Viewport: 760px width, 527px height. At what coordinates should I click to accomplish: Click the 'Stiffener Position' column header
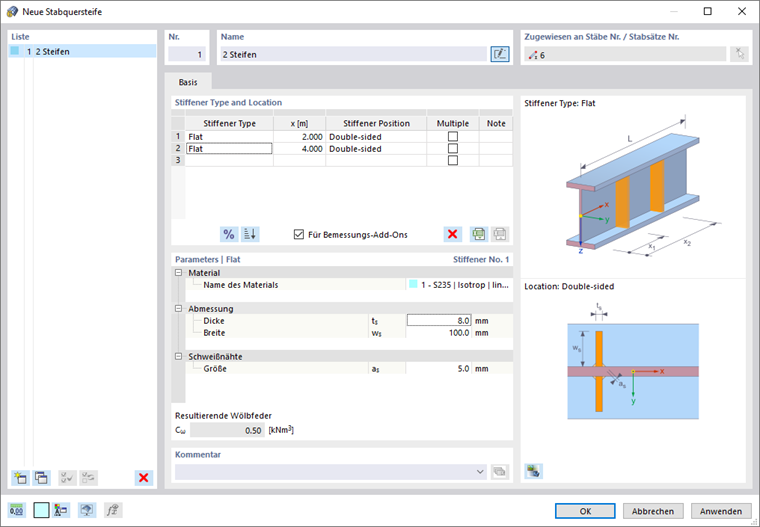(x=376, y=123)
